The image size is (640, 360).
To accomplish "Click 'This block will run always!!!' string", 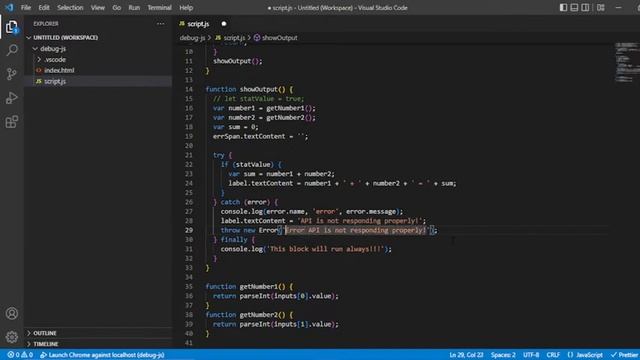I will coord(325,249).
